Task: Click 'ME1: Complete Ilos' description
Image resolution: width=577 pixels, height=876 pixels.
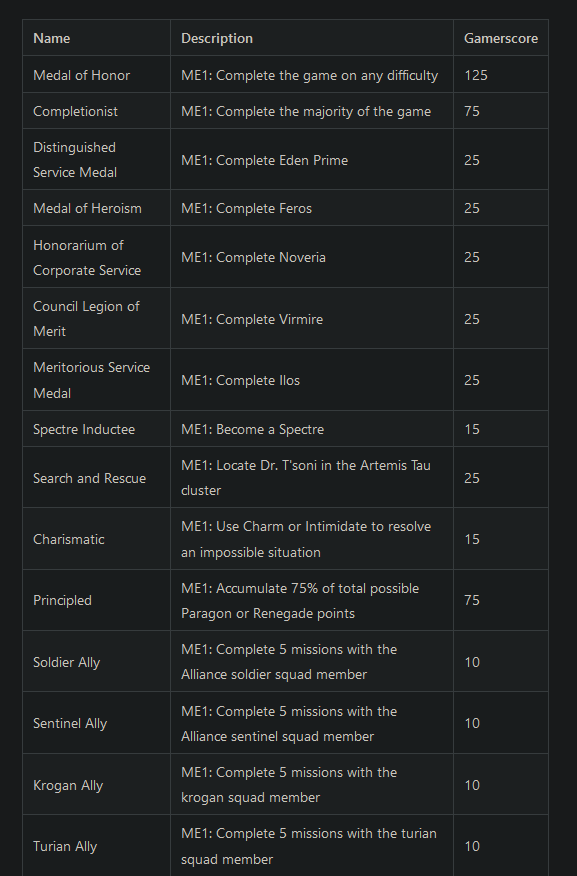Action: click(240, 380)
